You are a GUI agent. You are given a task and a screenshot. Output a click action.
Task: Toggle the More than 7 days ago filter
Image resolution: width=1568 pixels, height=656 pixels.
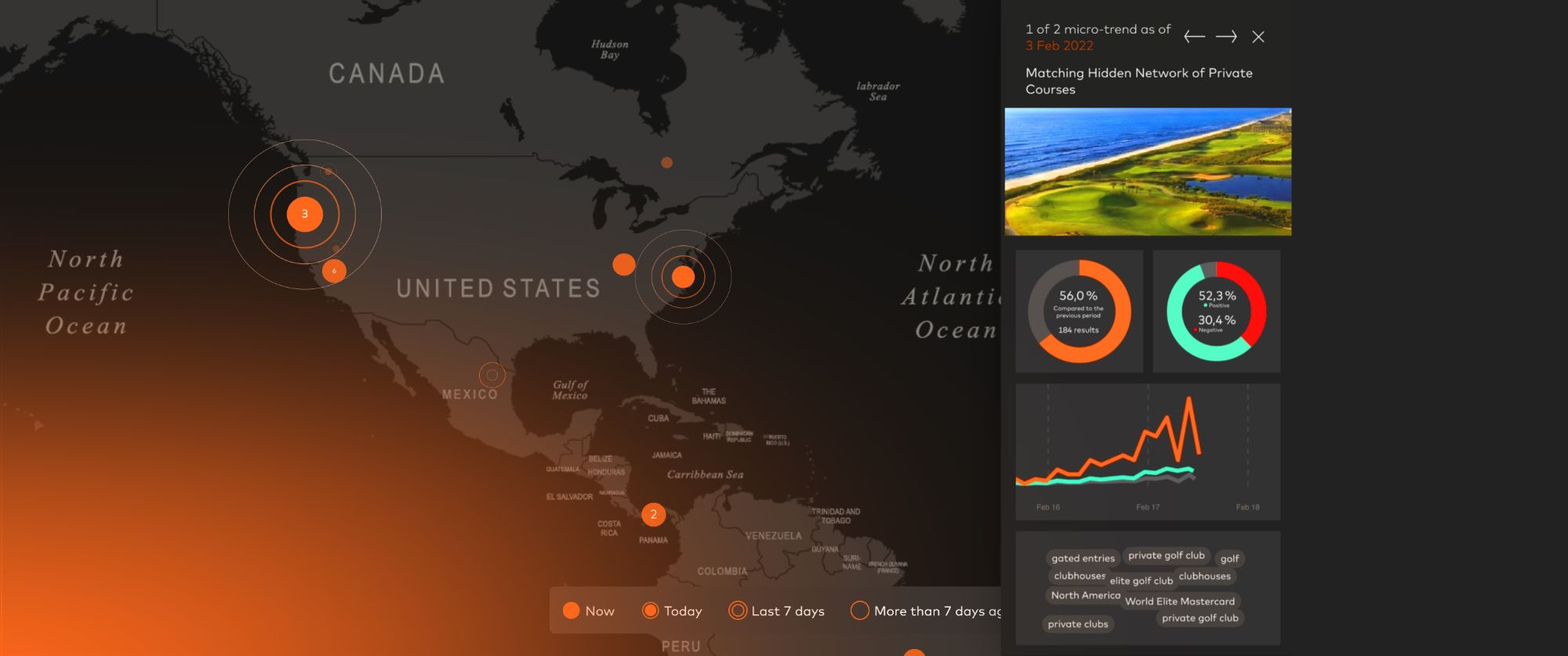[925, 611]
